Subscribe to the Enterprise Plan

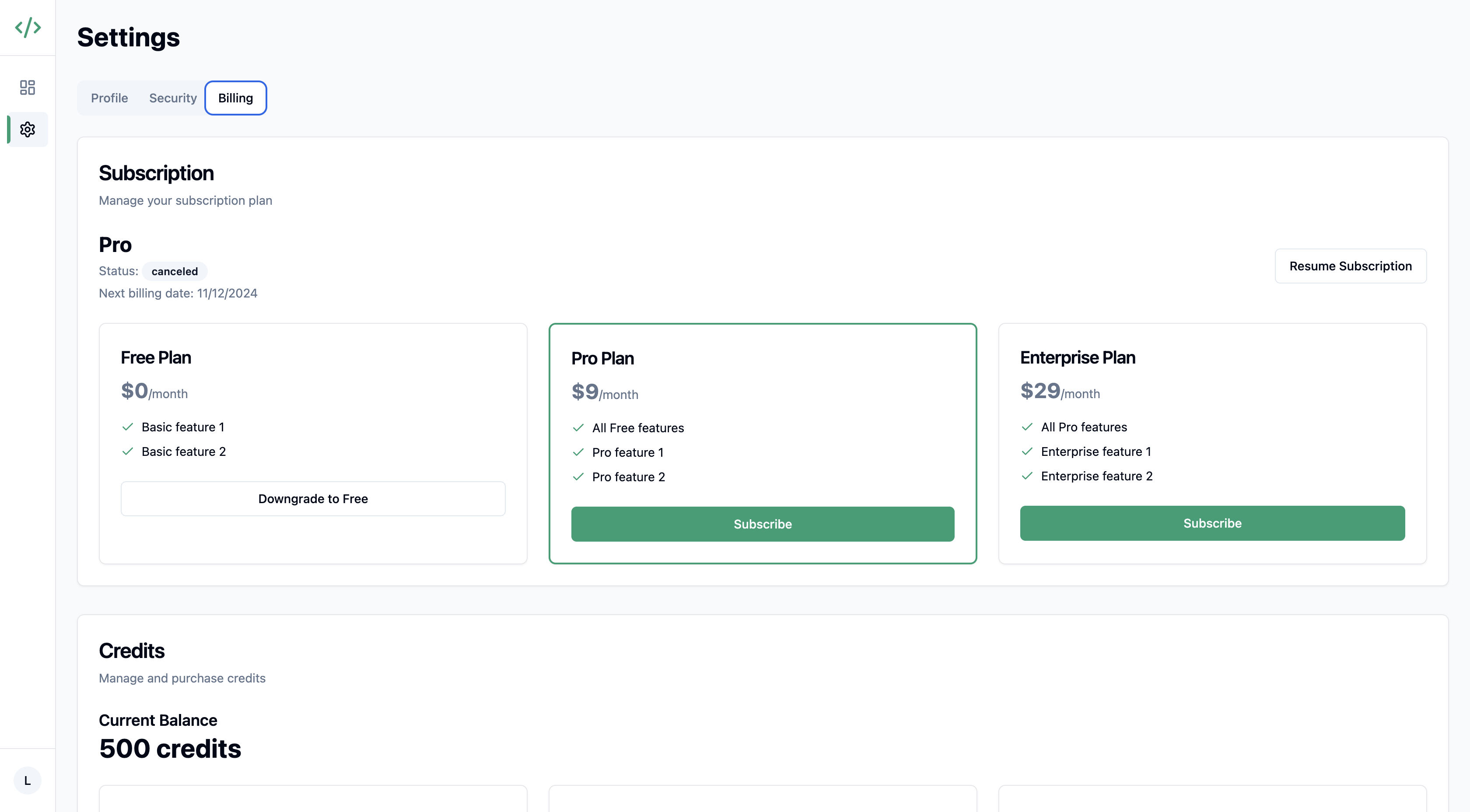click(1212, 523)
